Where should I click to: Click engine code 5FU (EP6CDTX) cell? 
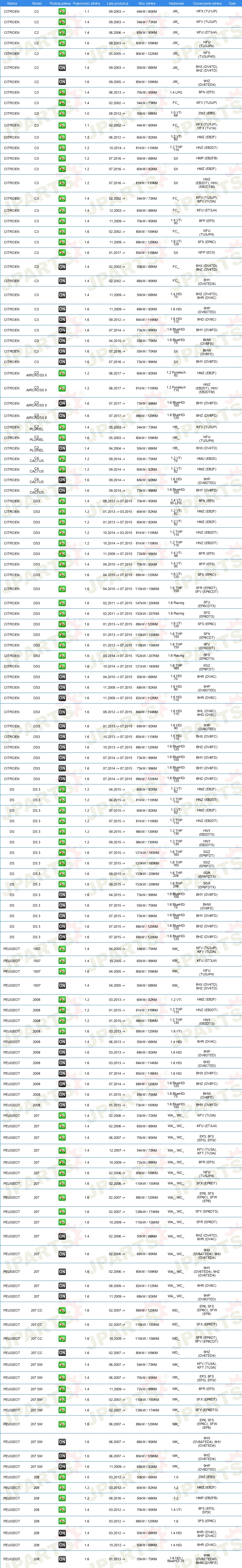click(x=207, y=603)
